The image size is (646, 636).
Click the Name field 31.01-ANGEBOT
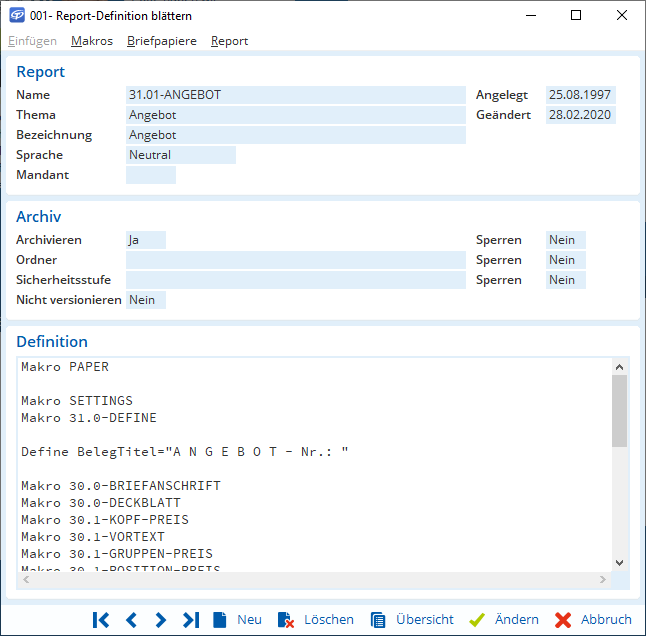[296, 95]
